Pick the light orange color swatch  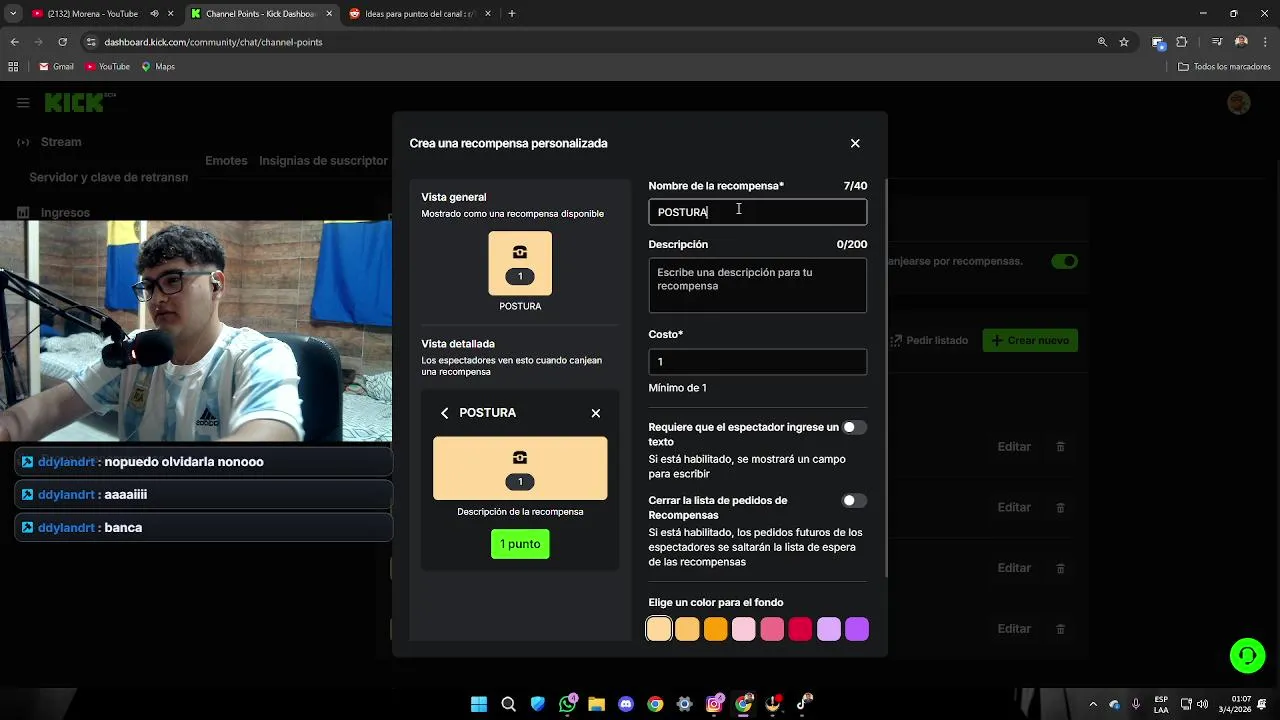click(687, 629)
